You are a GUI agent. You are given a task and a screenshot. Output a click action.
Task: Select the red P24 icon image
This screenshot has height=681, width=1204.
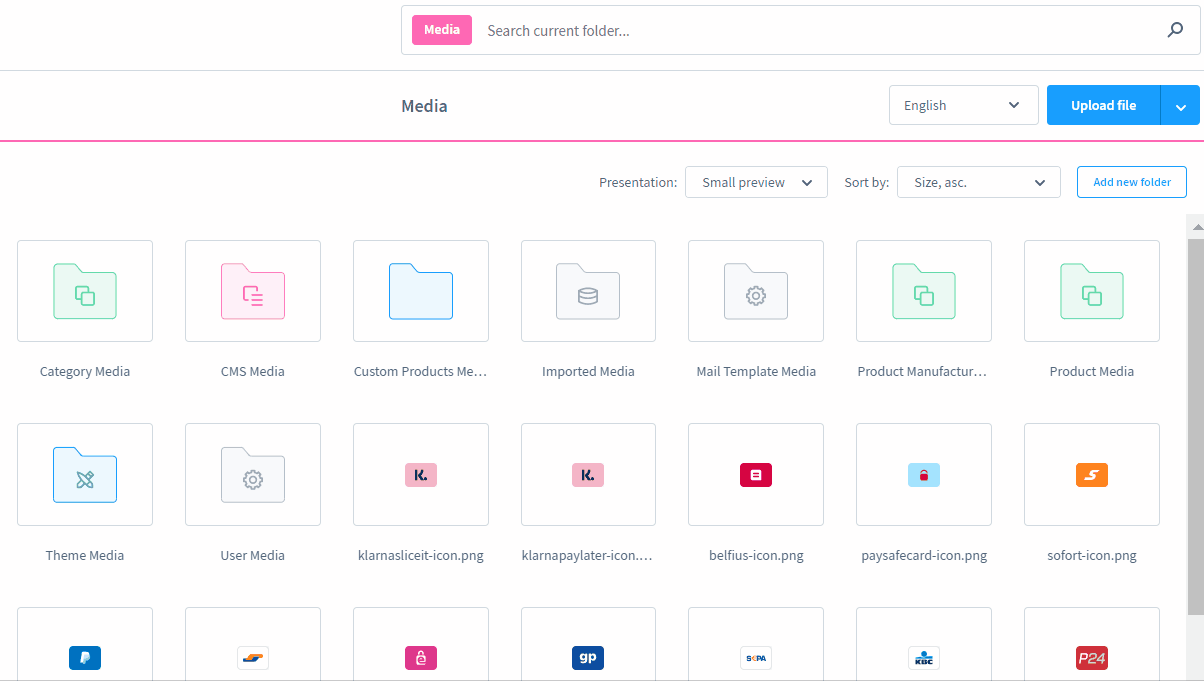pyautogui.click(x=1092, y=644)
